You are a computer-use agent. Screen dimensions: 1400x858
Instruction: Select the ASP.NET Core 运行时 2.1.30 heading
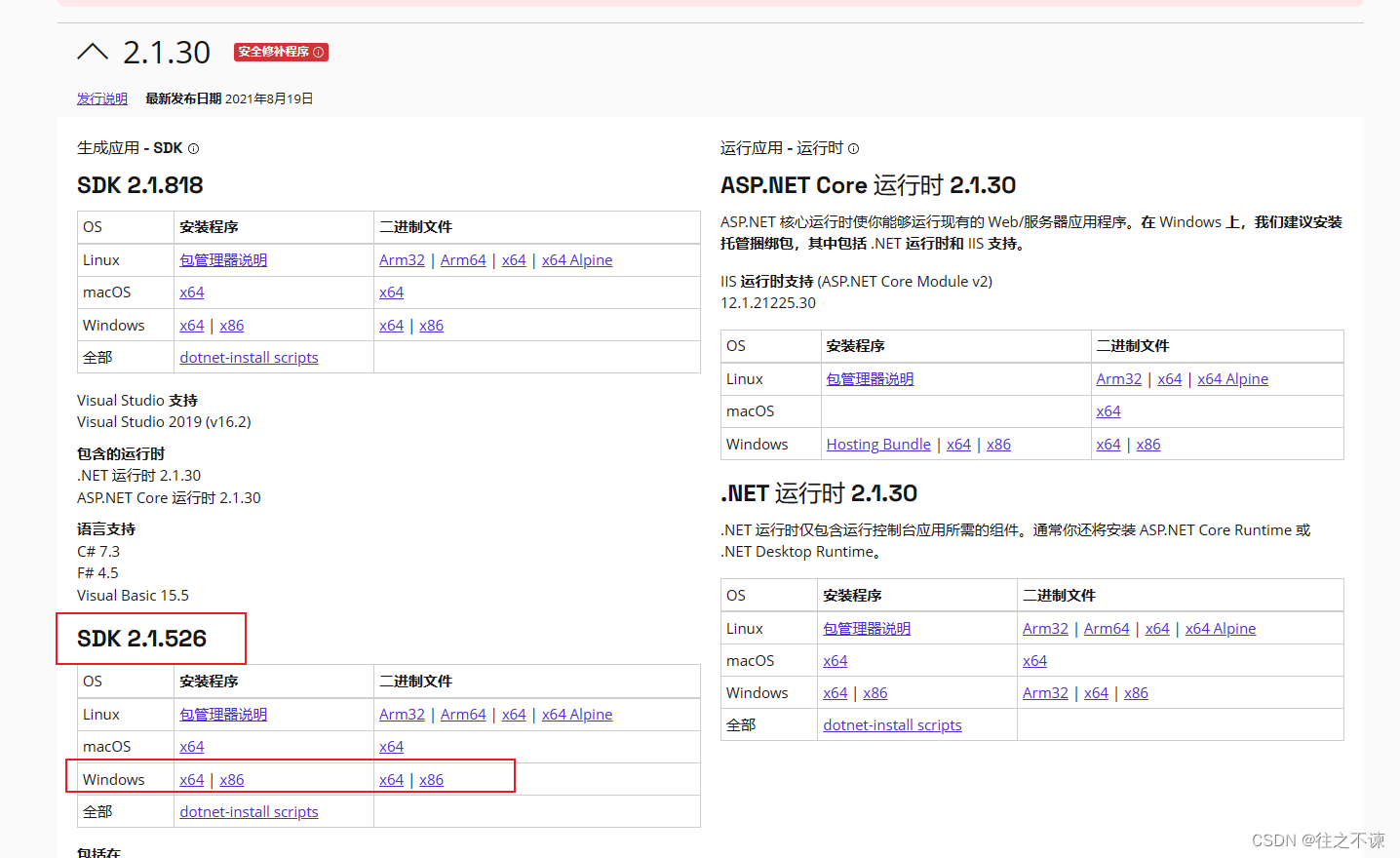(868, 185)
